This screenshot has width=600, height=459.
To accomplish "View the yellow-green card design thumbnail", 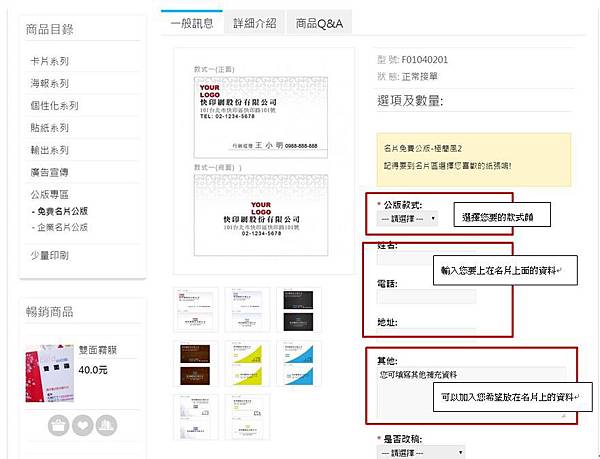I will coord(247,364).
